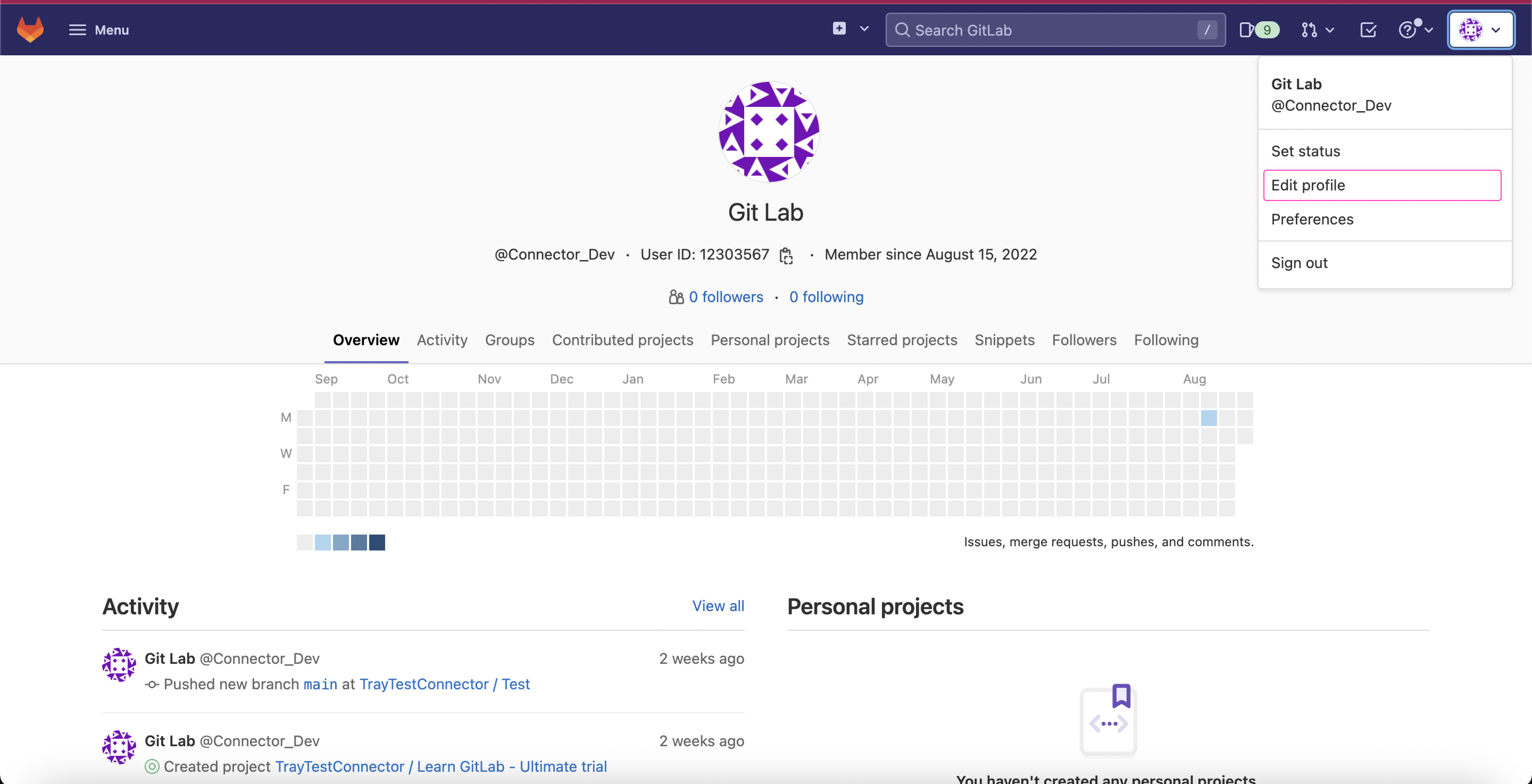Expand the chevron beside the plus icon
This screenshot has width=1532, height=784.
[x=864, y=28]
